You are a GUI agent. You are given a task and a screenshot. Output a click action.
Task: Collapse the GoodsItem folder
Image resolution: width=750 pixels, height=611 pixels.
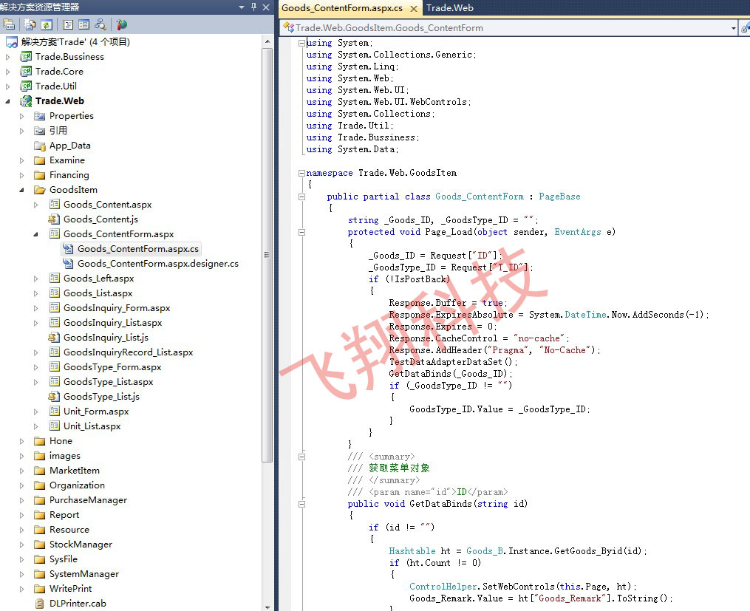click(x=22, y=190)
